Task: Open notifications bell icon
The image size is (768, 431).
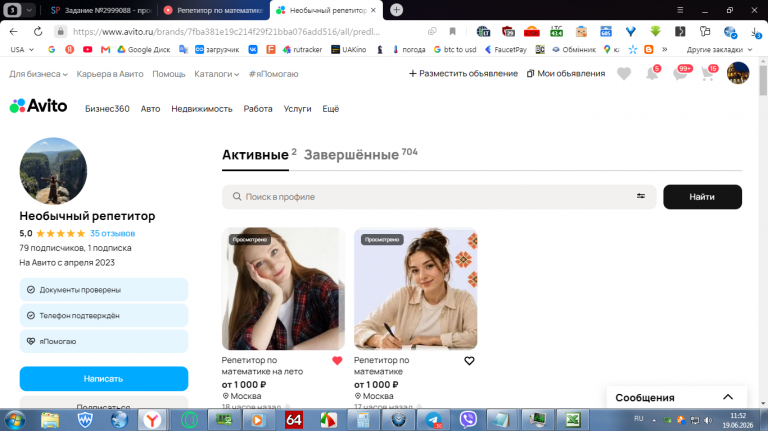Action: point(652,74)
